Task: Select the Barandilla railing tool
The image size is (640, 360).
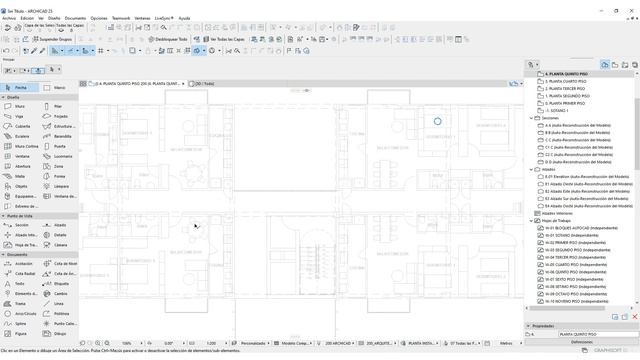Action: 59,136
